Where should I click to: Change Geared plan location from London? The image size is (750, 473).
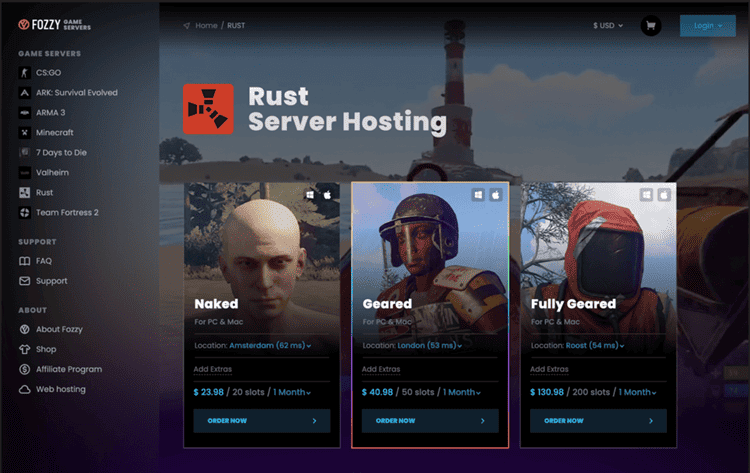430,345
